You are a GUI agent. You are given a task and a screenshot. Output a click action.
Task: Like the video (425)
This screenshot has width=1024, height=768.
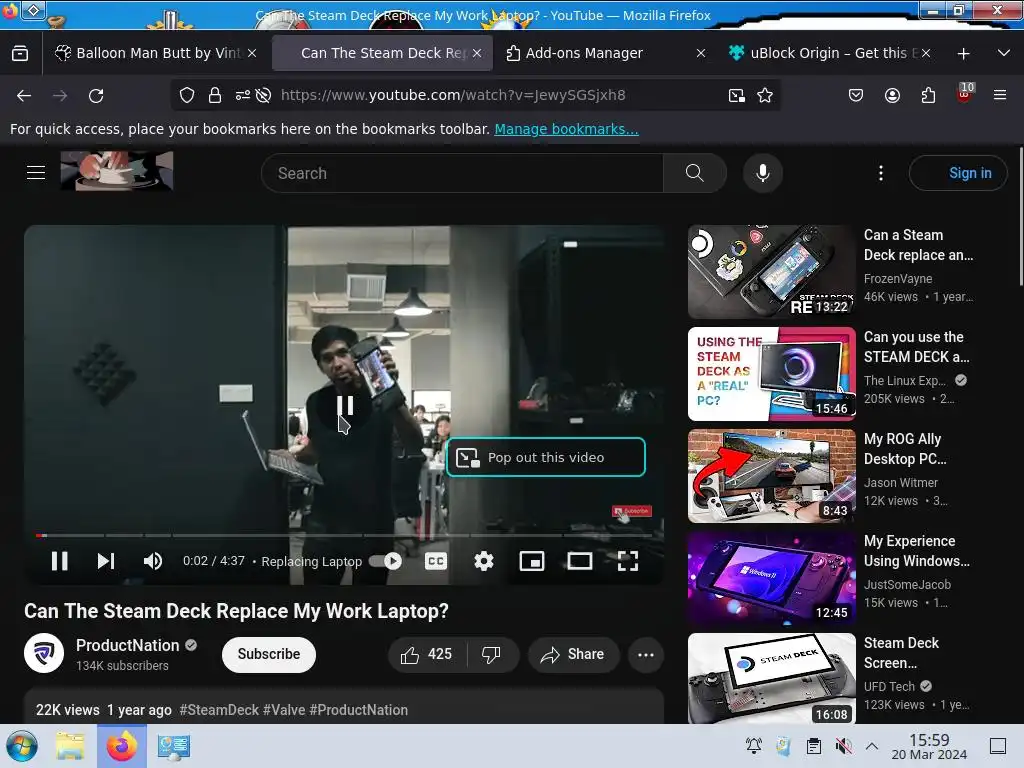click(427, 654)
